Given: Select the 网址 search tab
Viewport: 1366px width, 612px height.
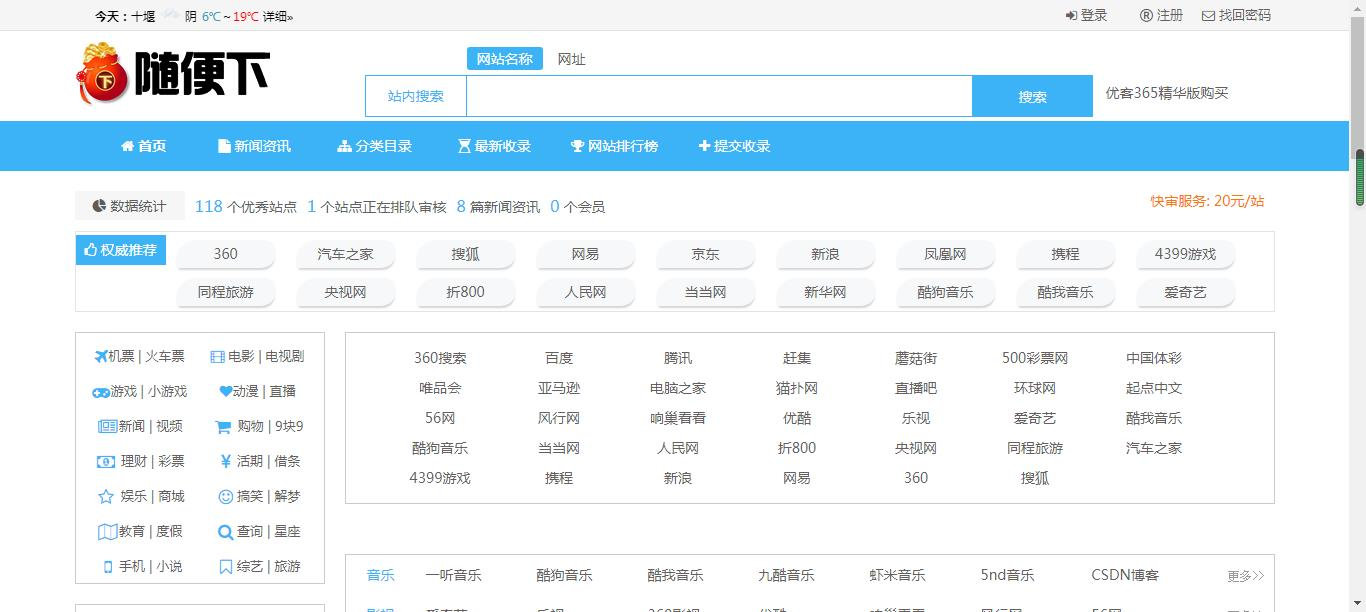Looking at the screenshot, I should point(572,59).
